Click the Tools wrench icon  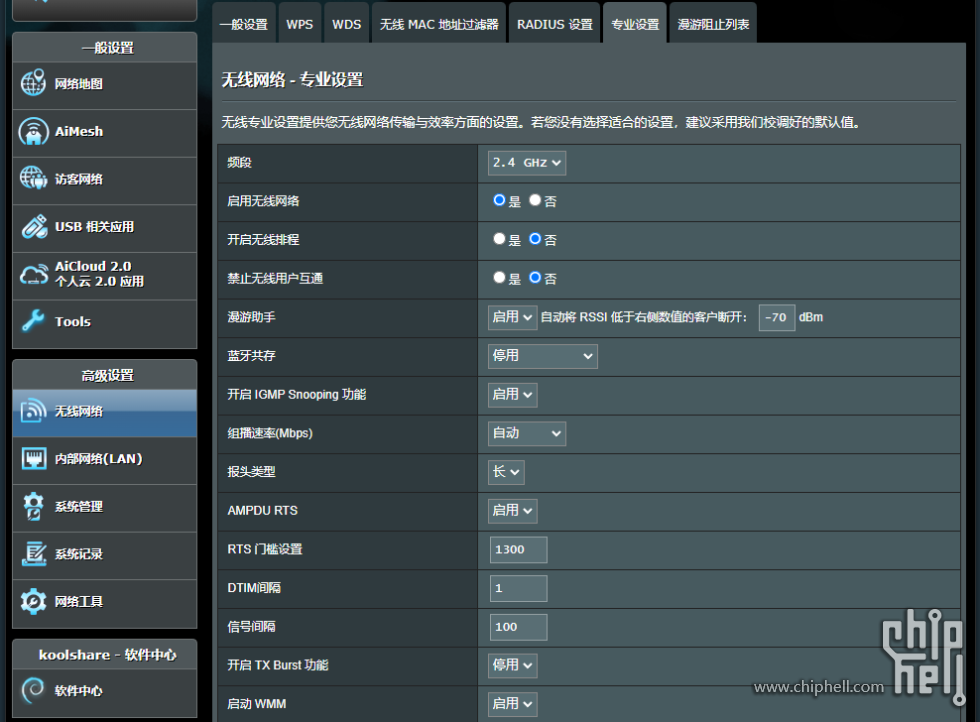[x=33, y=321]
